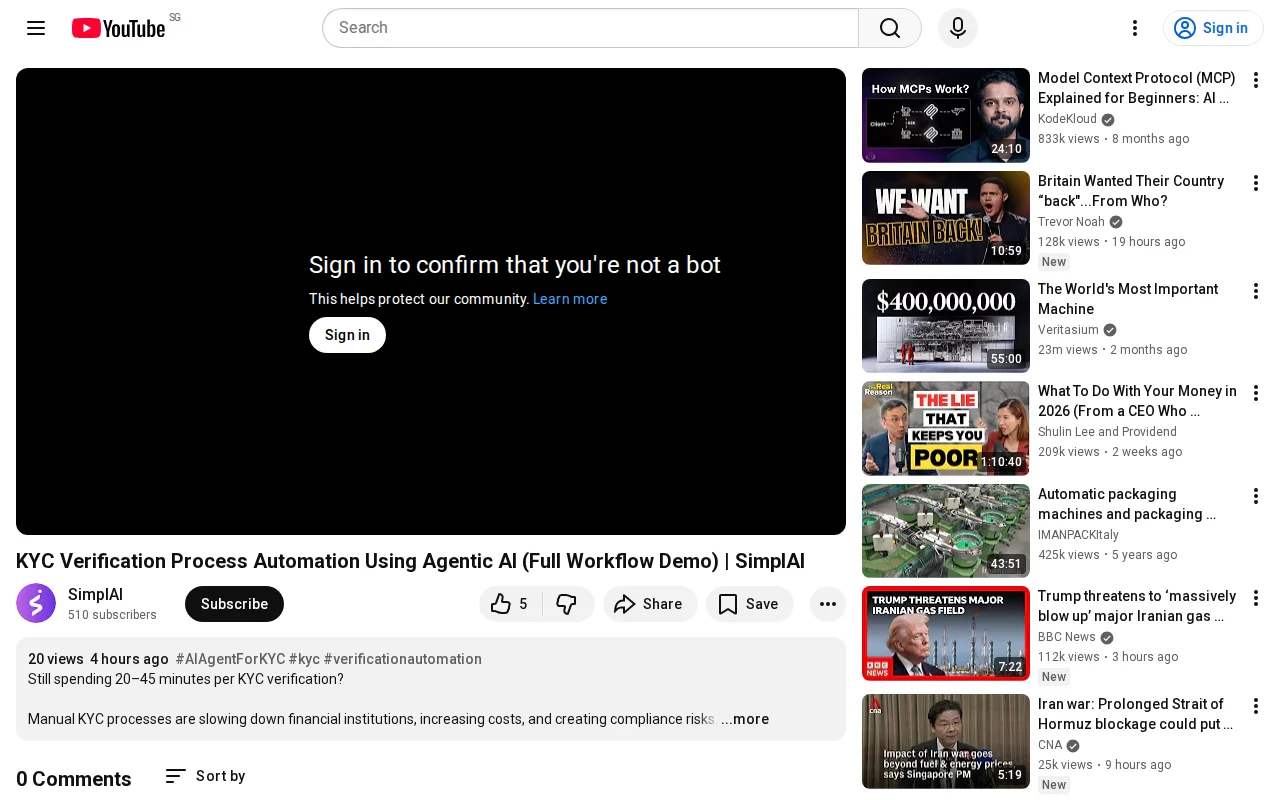Open the Learn more link
This screenshot has width=1280, height=800.
(570, 299)
